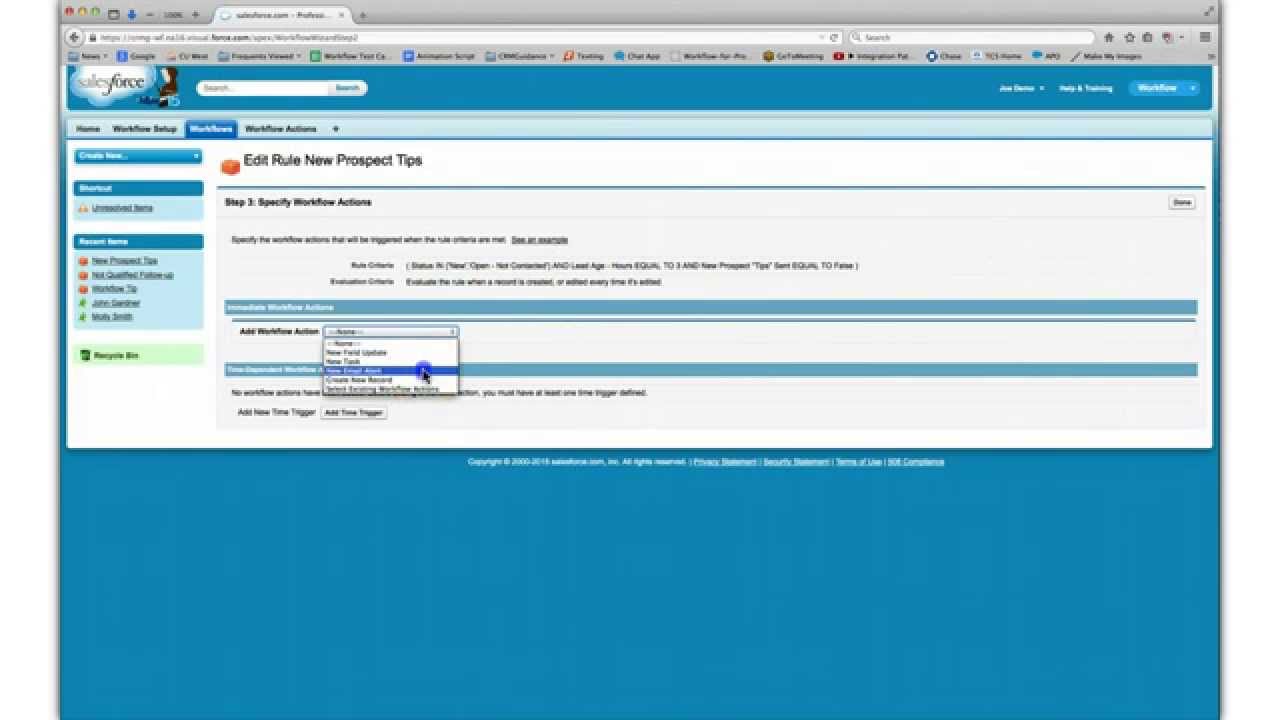Viewport: 1280px width, 720px height.
Task: Select the salesforce.com browser tab
Action: [281, 15]
